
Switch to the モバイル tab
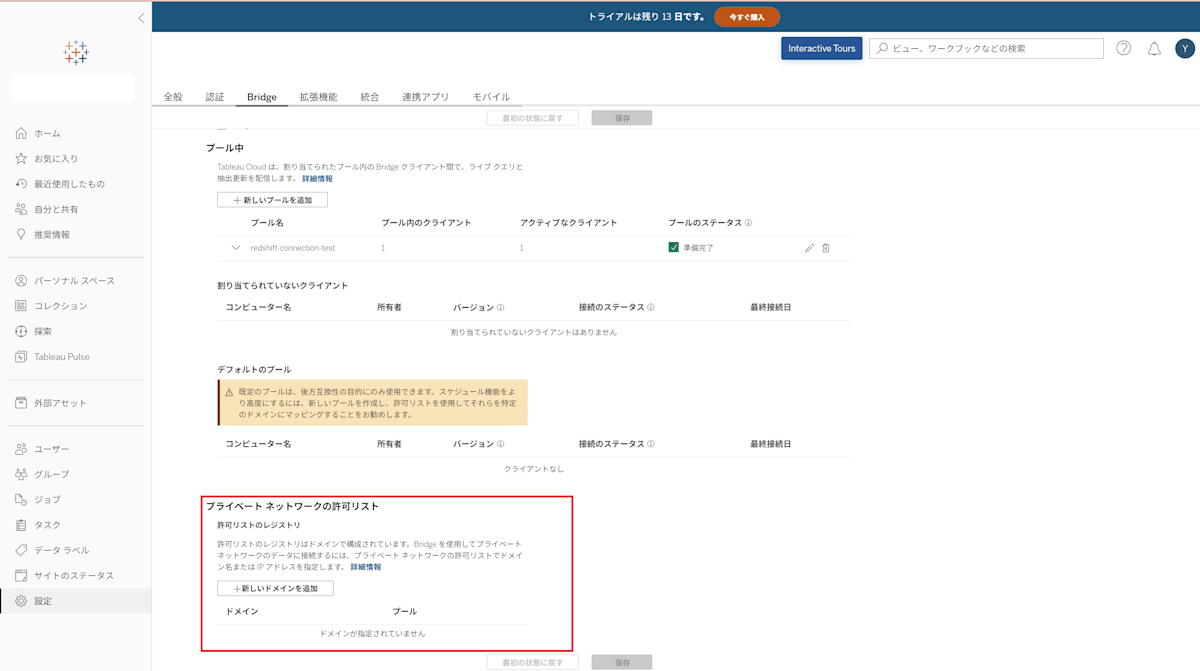[491, 97]
